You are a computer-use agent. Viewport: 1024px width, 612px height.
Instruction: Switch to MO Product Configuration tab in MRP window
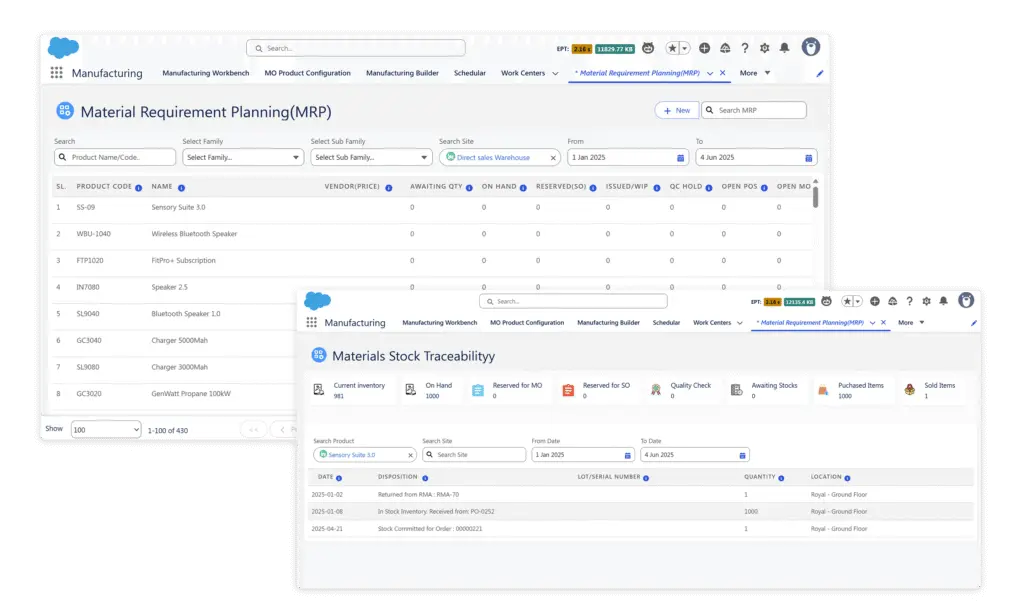[x=308, y=73]
